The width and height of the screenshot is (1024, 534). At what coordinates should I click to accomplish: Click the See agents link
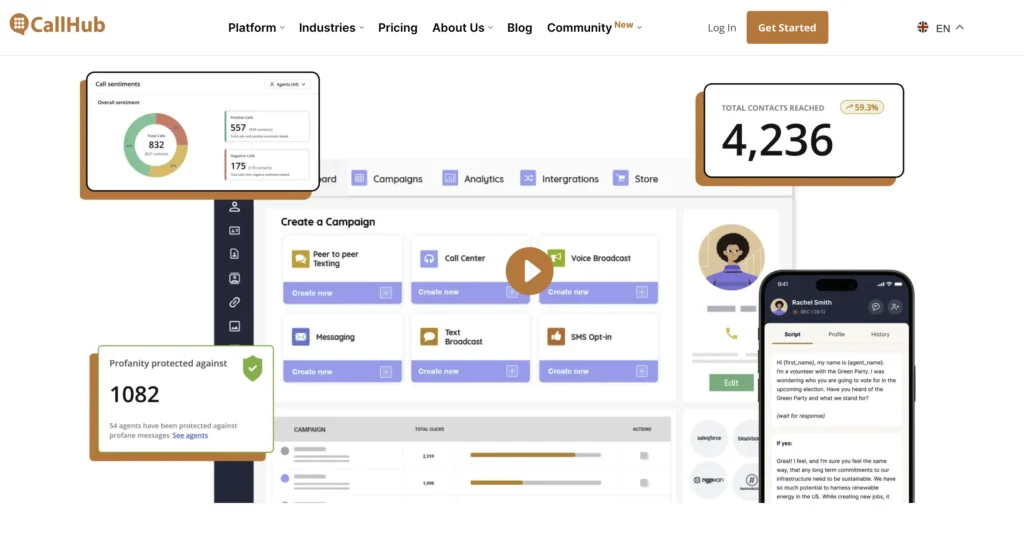190,436
